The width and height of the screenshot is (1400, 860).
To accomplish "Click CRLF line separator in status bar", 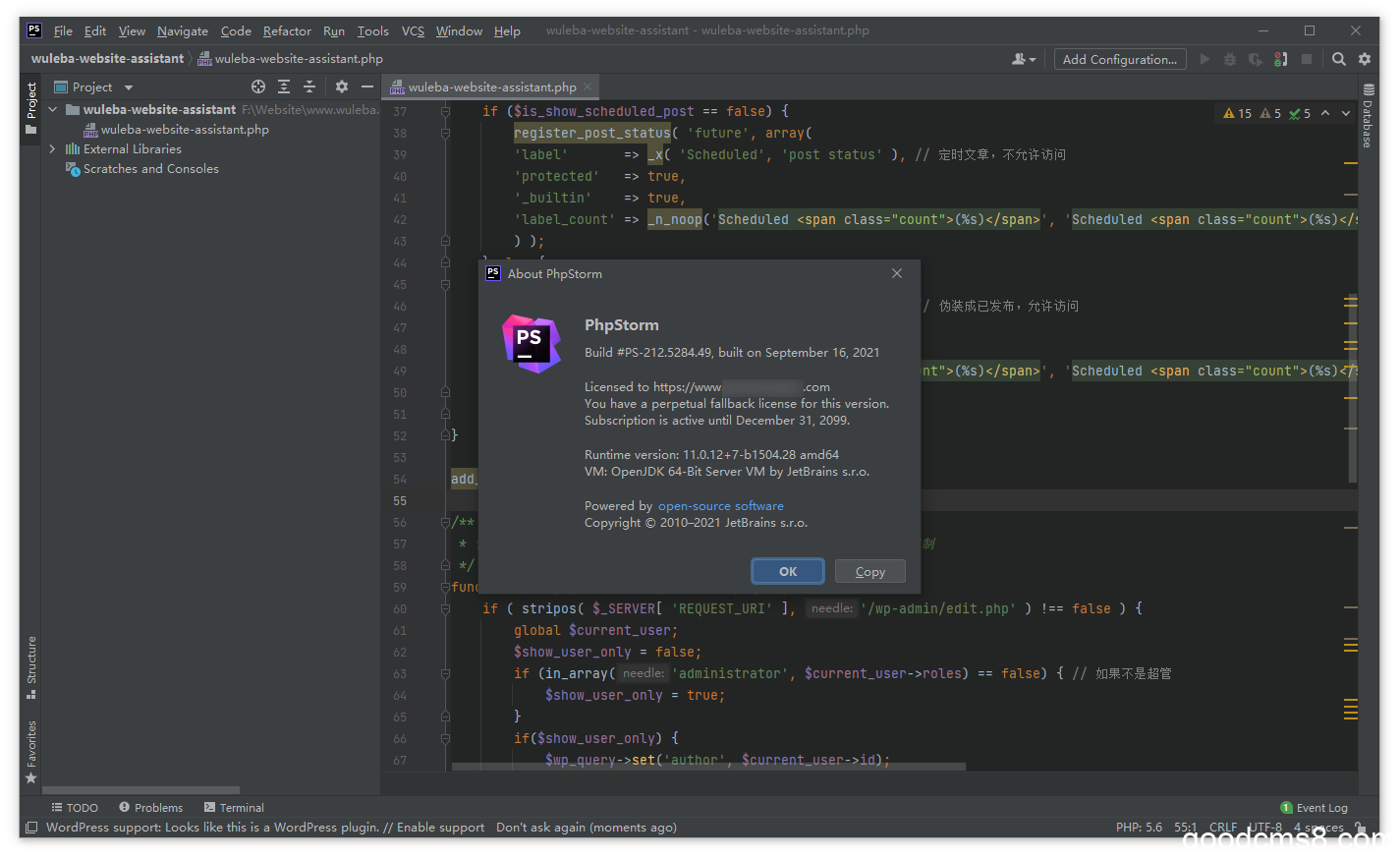I will (1223, 828).
